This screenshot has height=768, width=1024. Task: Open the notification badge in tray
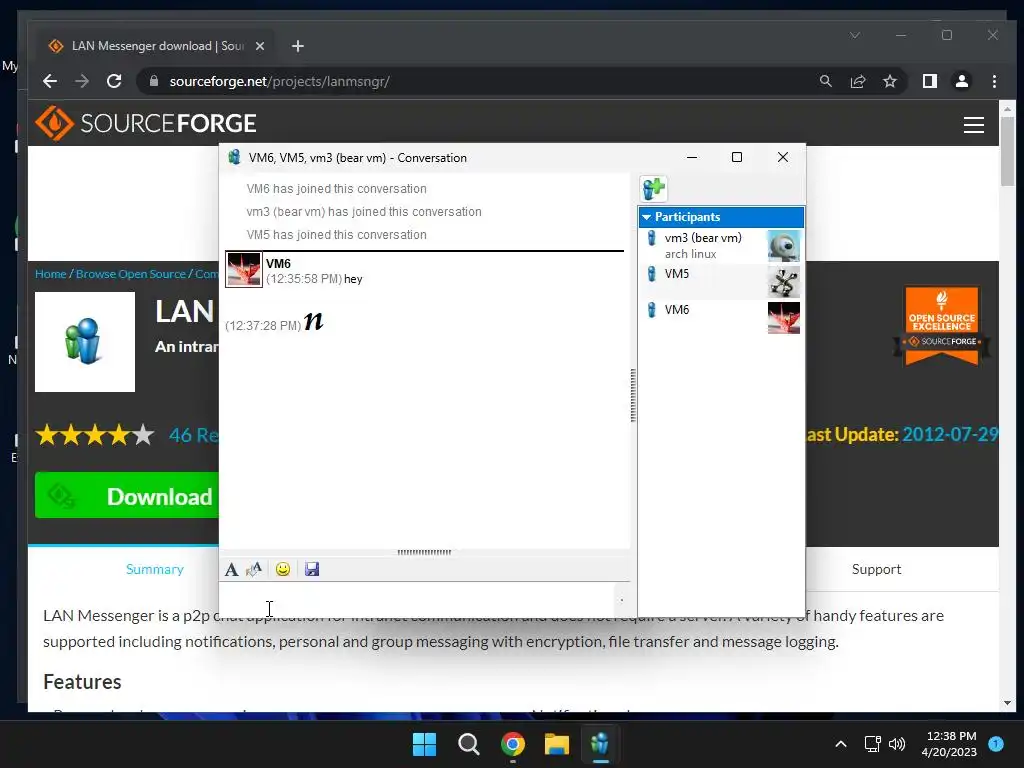pos(996,743)
